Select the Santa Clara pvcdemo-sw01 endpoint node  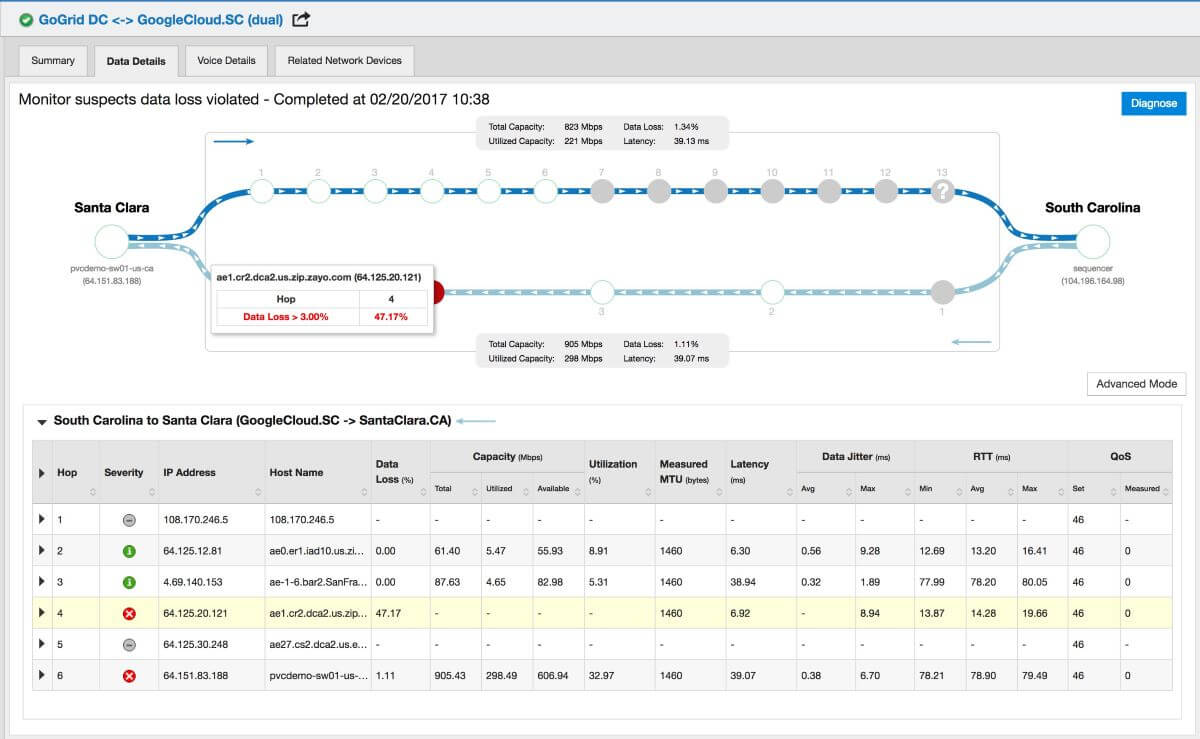pos(110,240)
